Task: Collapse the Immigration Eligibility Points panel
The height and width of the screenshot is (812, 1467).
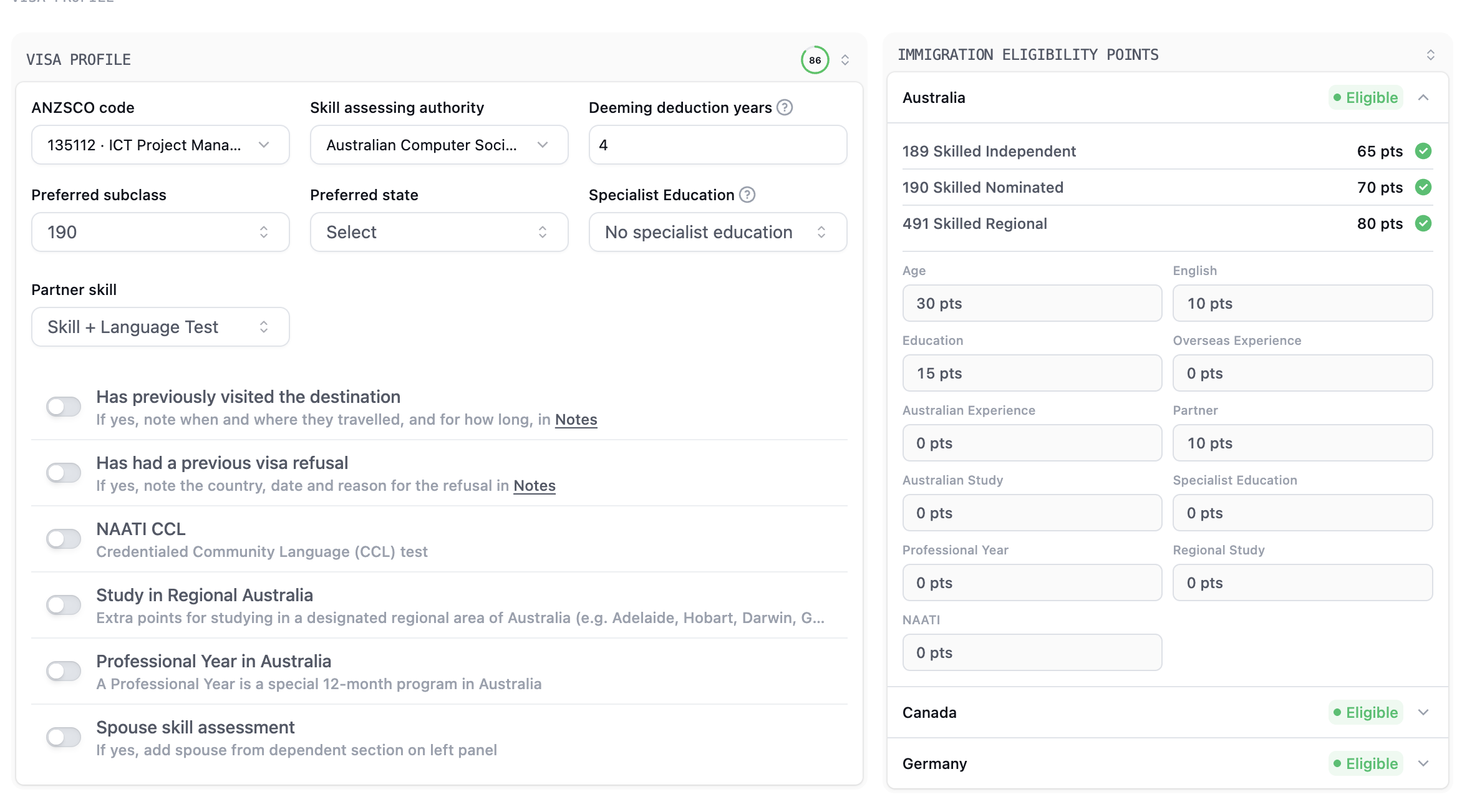Action: pos(1430,55)
